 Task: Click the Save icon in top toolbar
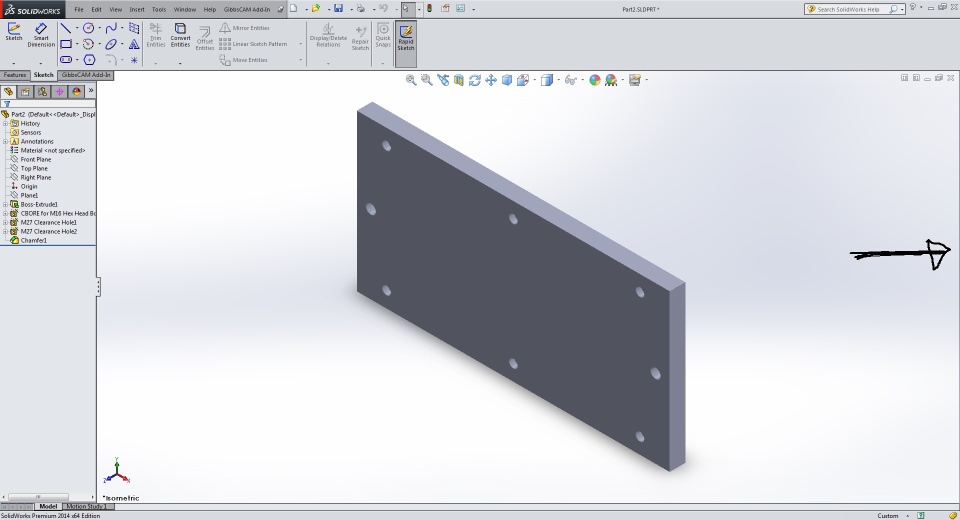coord(338,9)
